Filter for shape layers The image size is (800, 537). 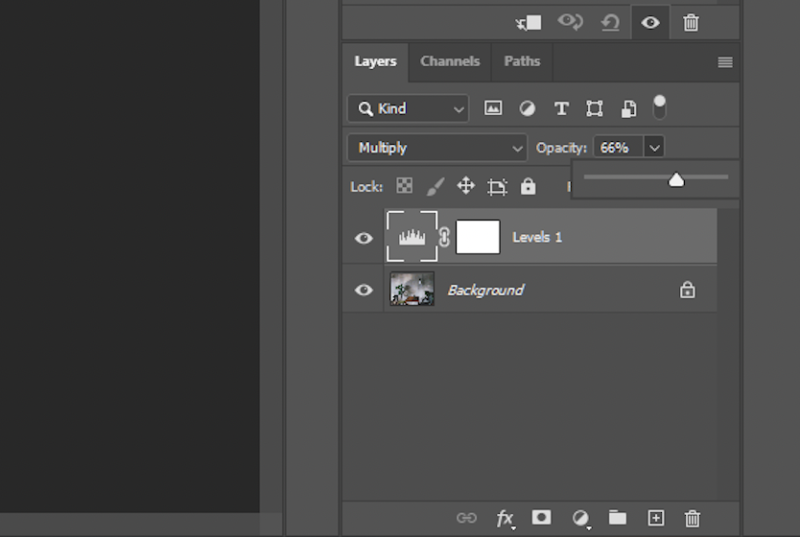coord(594,109)
